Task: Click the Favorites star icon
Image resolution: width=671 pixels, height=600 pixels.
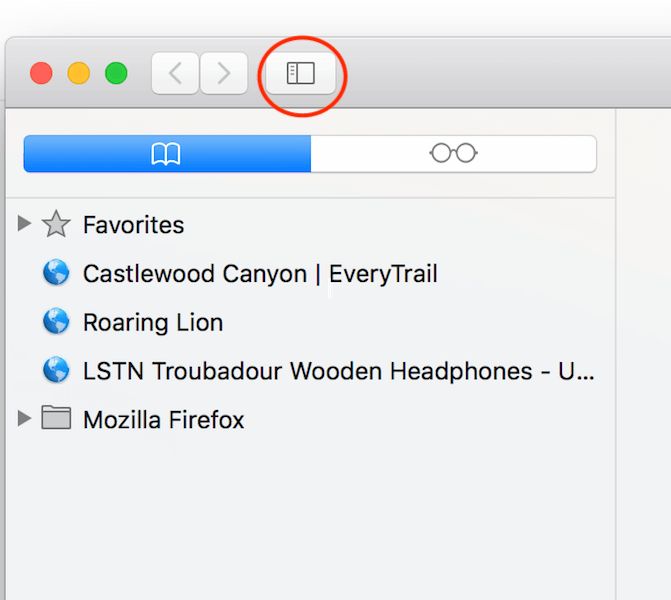Action: (56, 224)
